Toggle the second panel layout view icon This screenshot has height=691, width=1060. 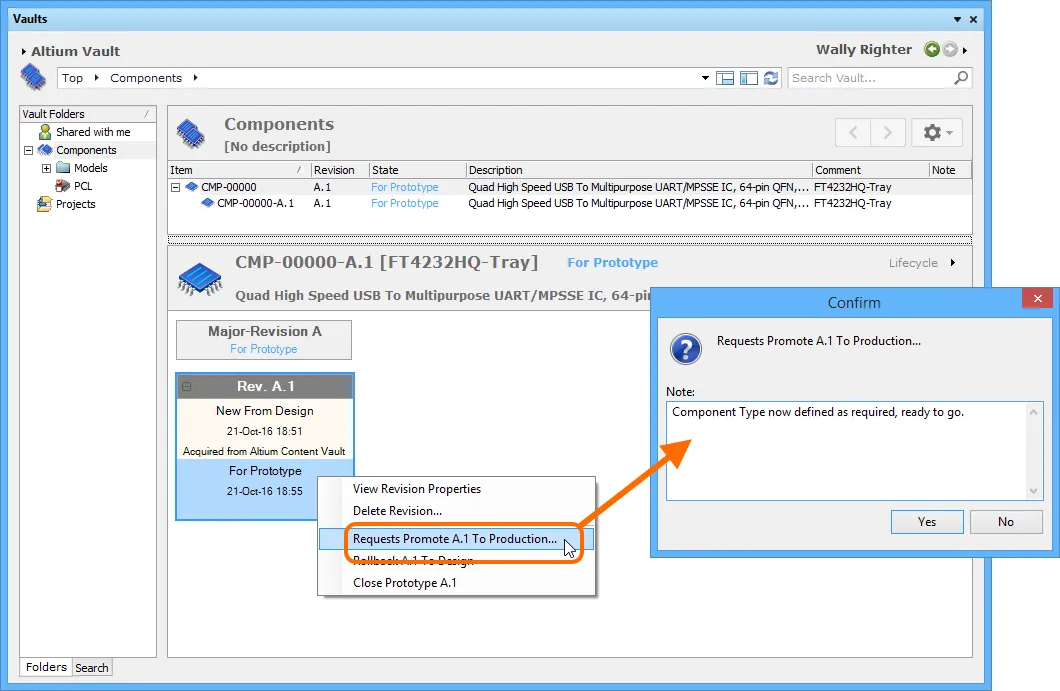pyautogui.click(x=748, y=78)
